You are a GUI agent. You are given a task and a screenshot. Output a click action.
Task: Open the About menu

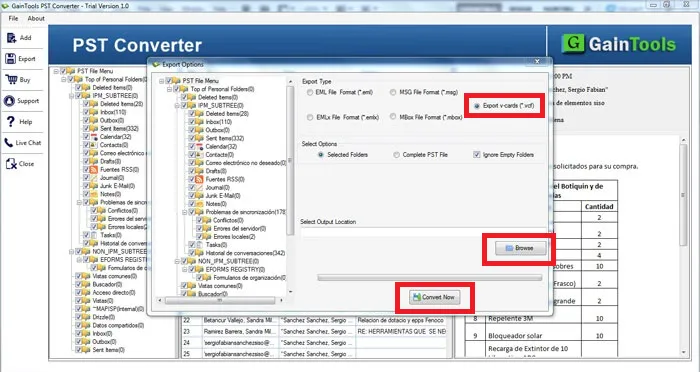(36, 18)
